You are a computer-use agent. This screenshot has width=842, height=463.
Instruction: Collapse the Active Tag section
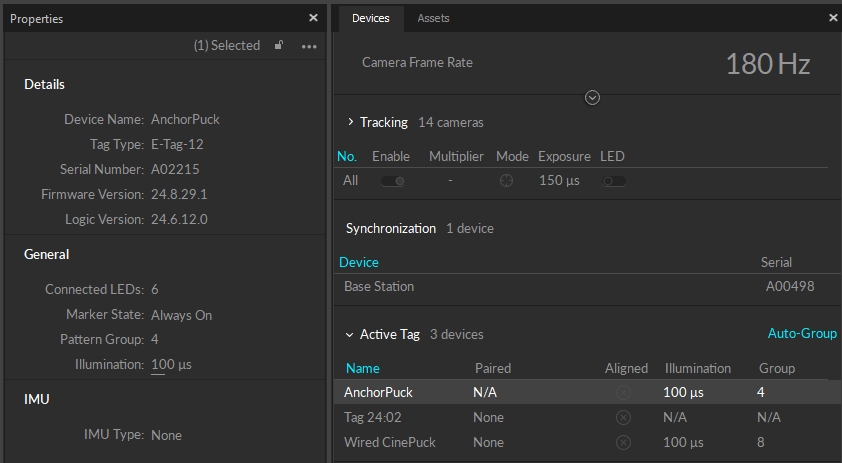click(x=349, y=335)
